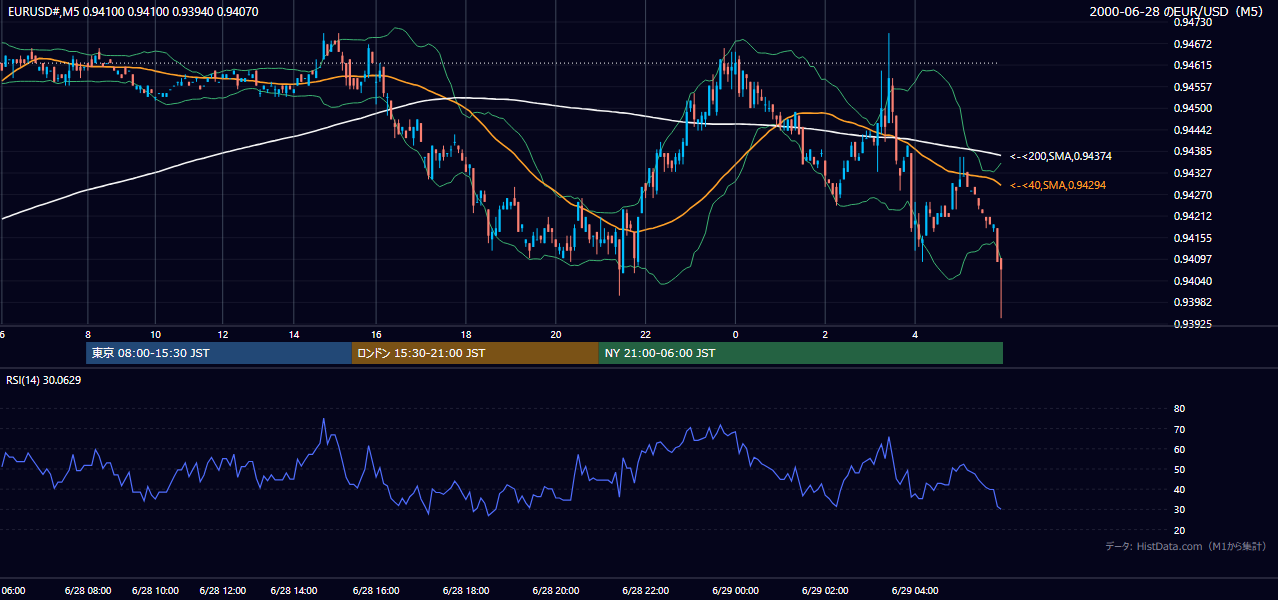Viewport: 1278px width, 600px height.
Task: Click price axis value 0.94615
Action: (x=1192, y=65)
